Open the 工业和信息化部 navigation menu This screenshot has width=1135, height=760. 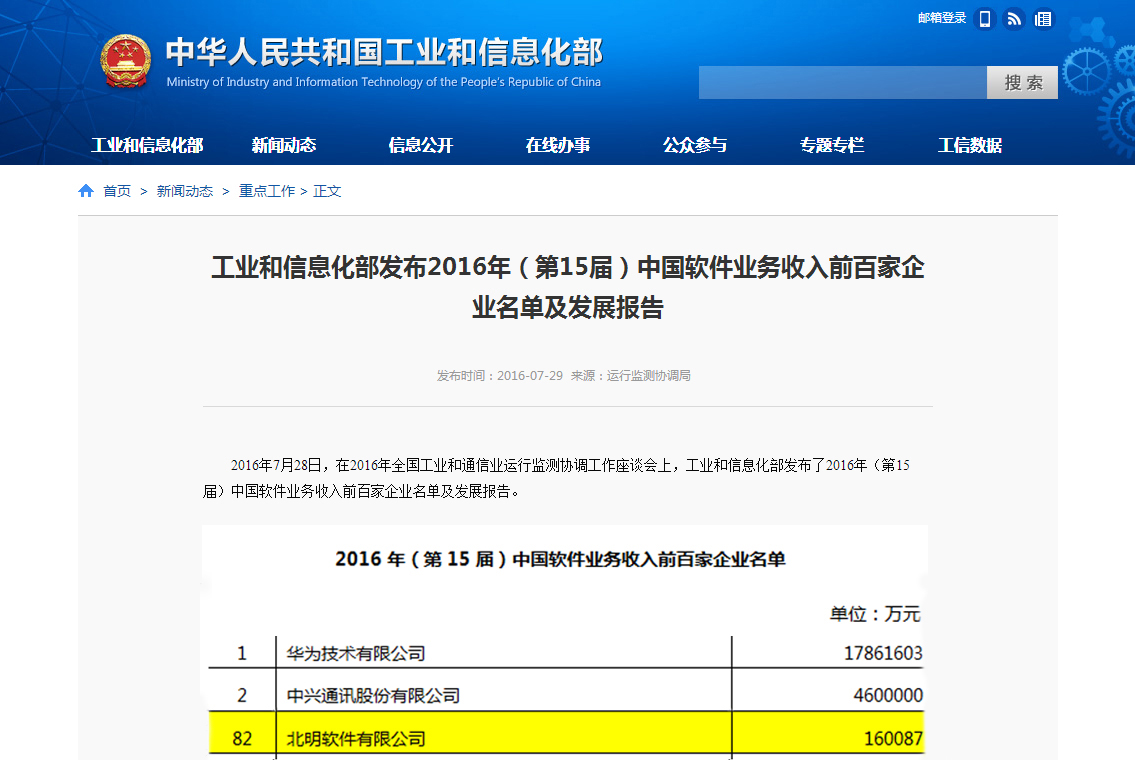[147, 145]
